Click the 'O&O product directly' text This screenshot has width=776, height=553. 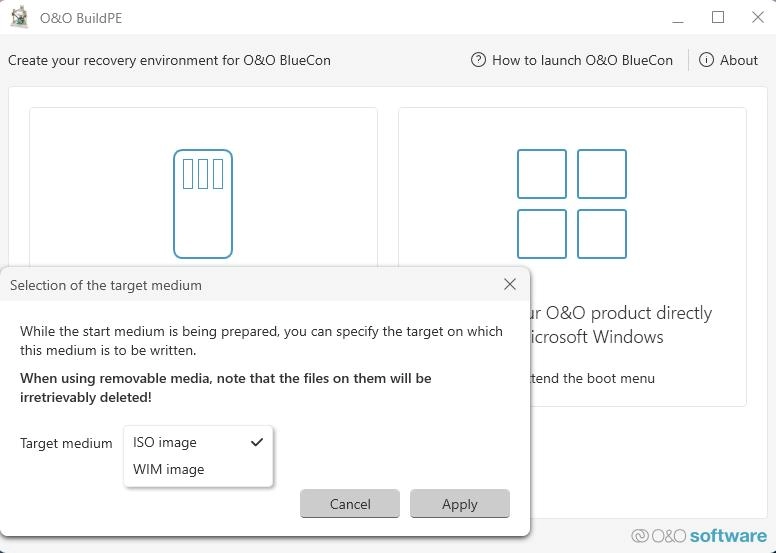click(x=629, y=313)
